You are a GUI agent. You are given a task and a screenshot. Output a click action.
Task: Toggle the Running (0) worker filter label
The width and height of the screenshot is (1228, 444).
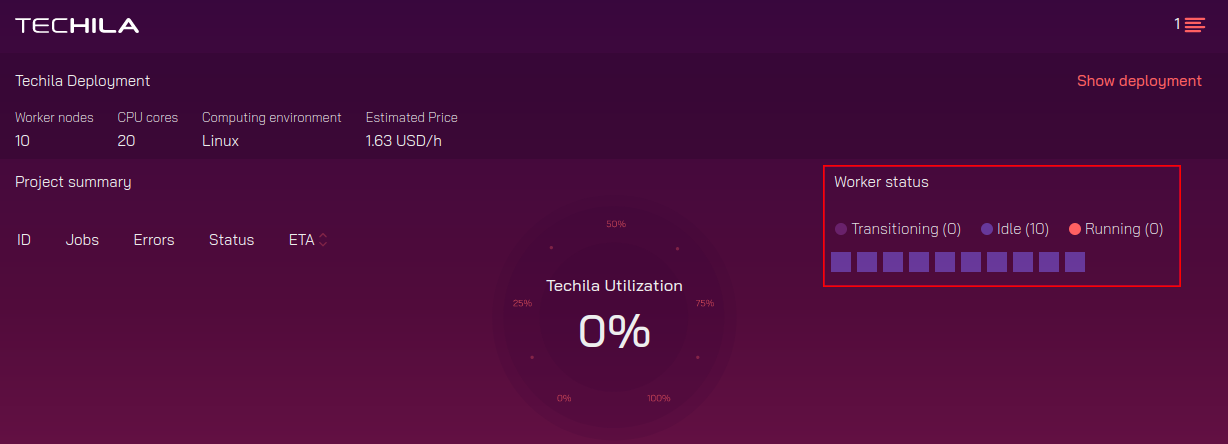tap(1124, 229)
